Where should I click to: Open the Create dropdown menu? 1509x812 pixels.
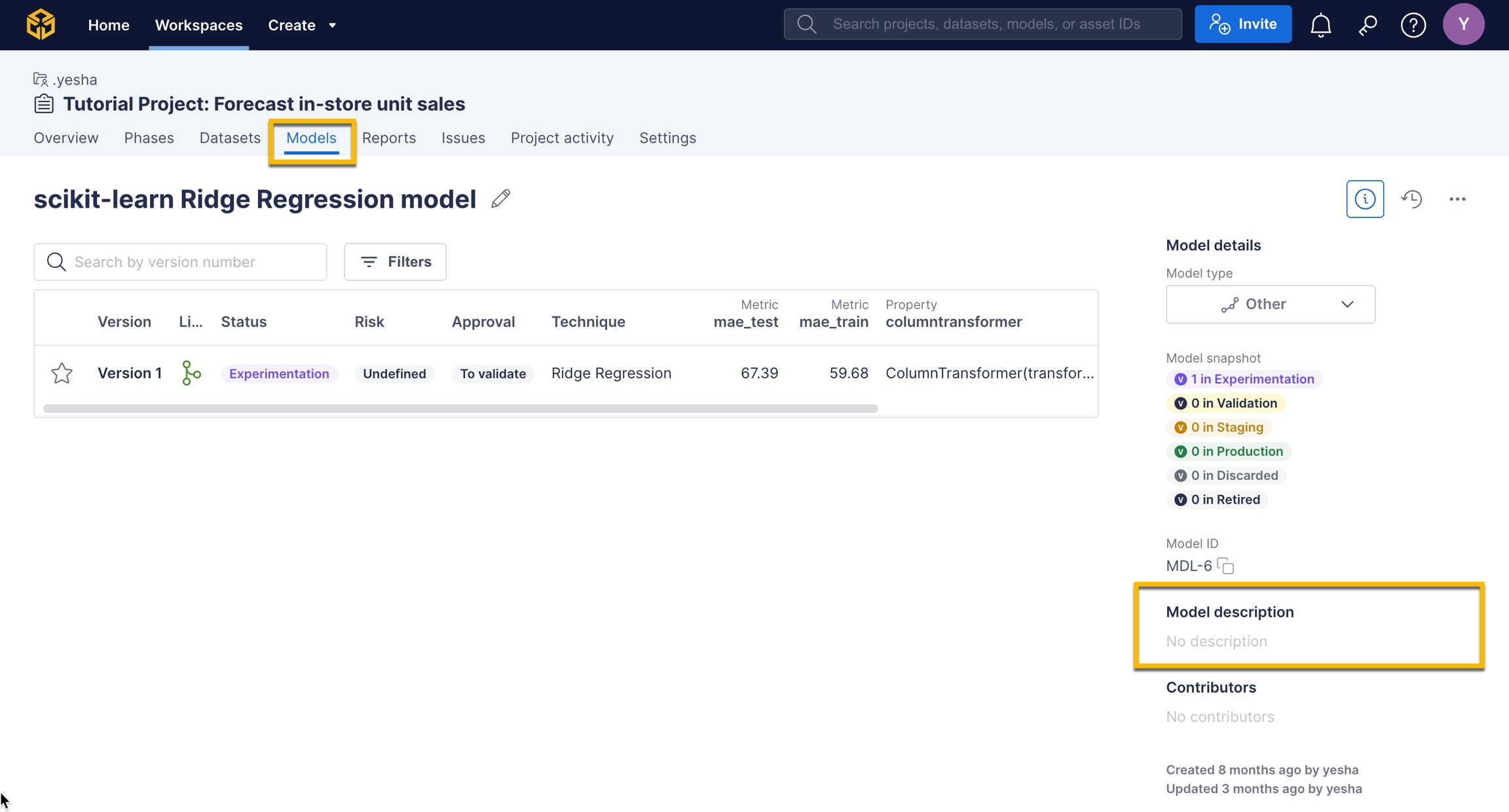coord(302,25)
